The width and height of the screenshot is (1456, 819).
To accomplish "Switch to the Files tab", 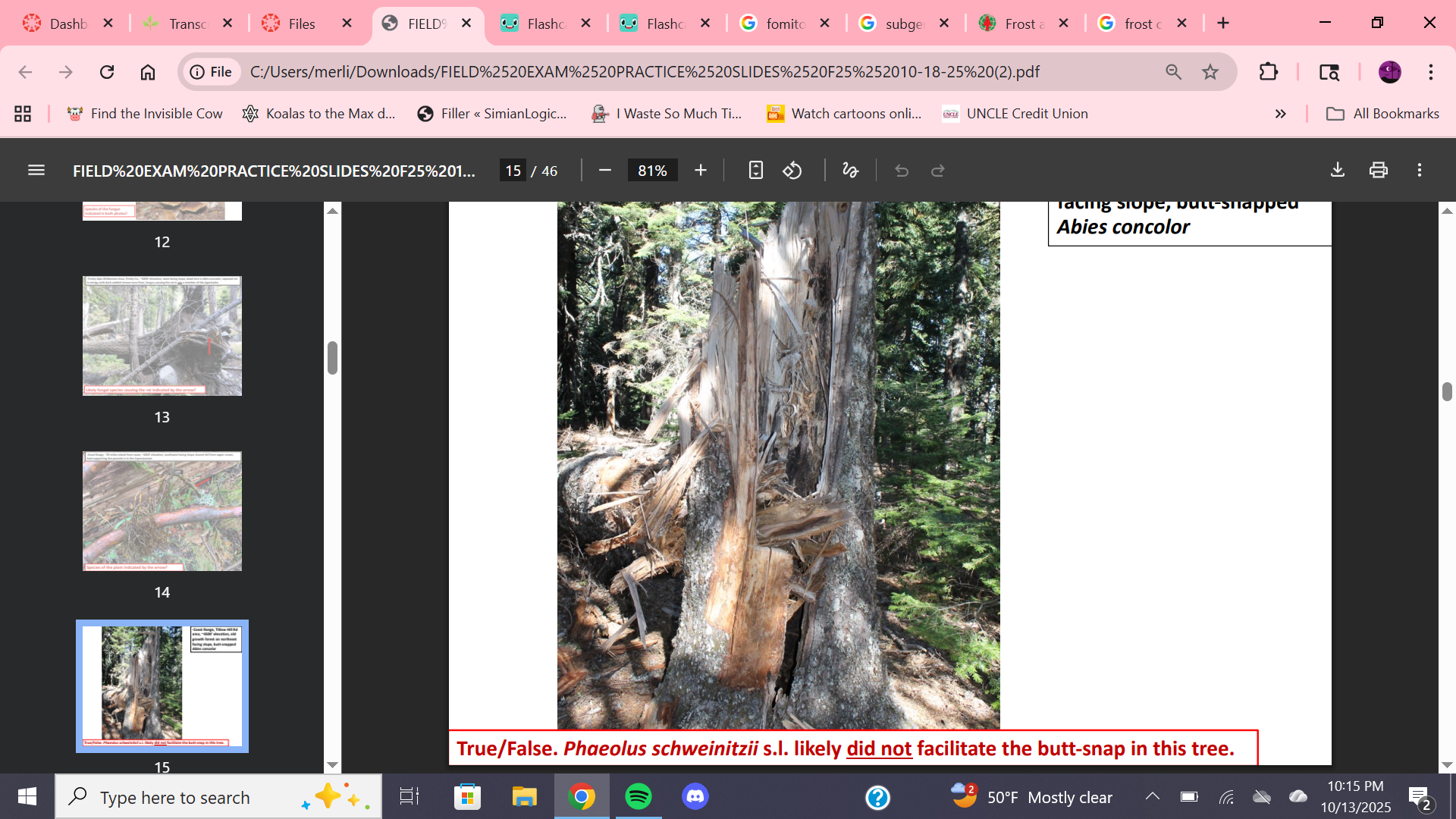I will (301, 24).
